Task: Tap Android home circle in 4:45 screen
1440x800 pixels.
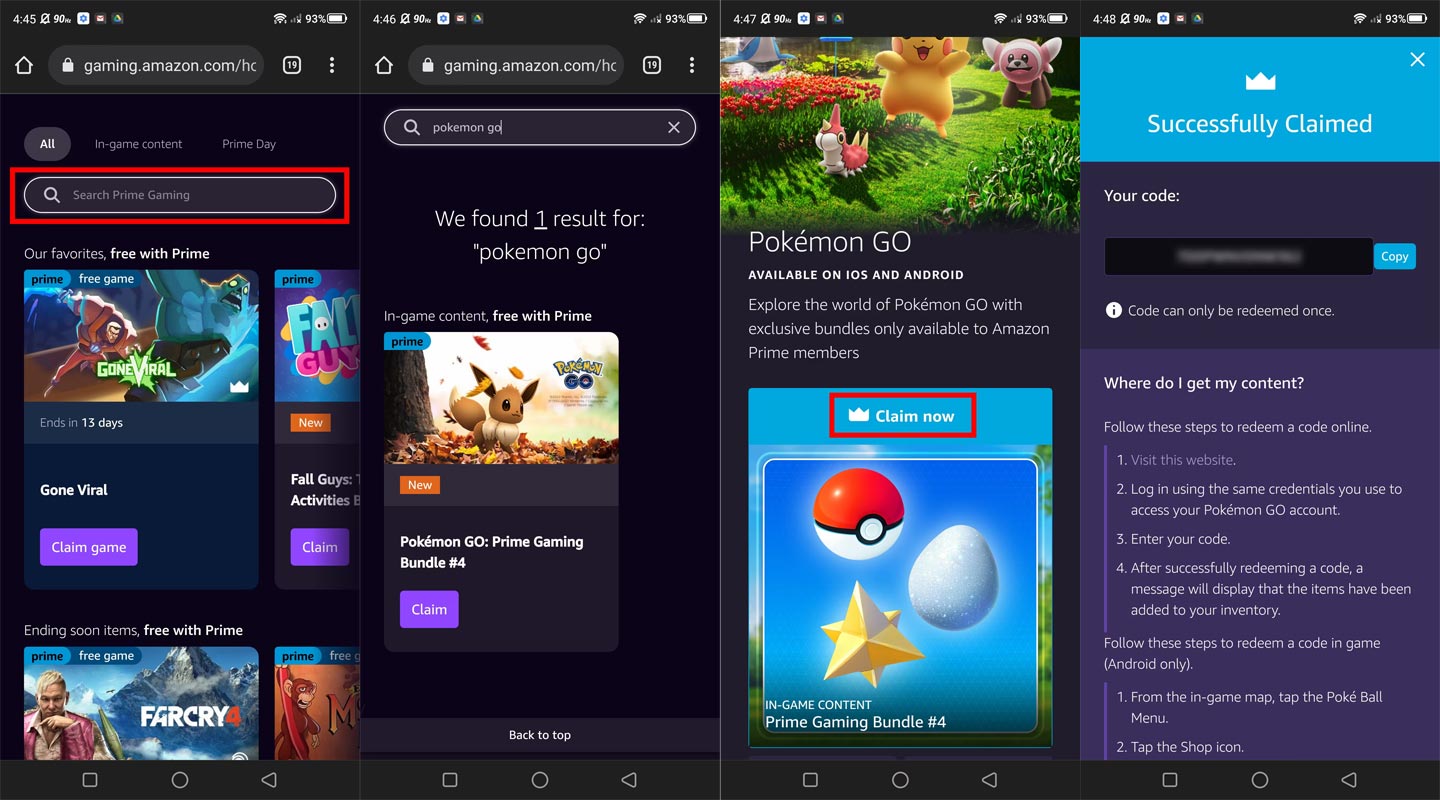Action: (180, 780)
